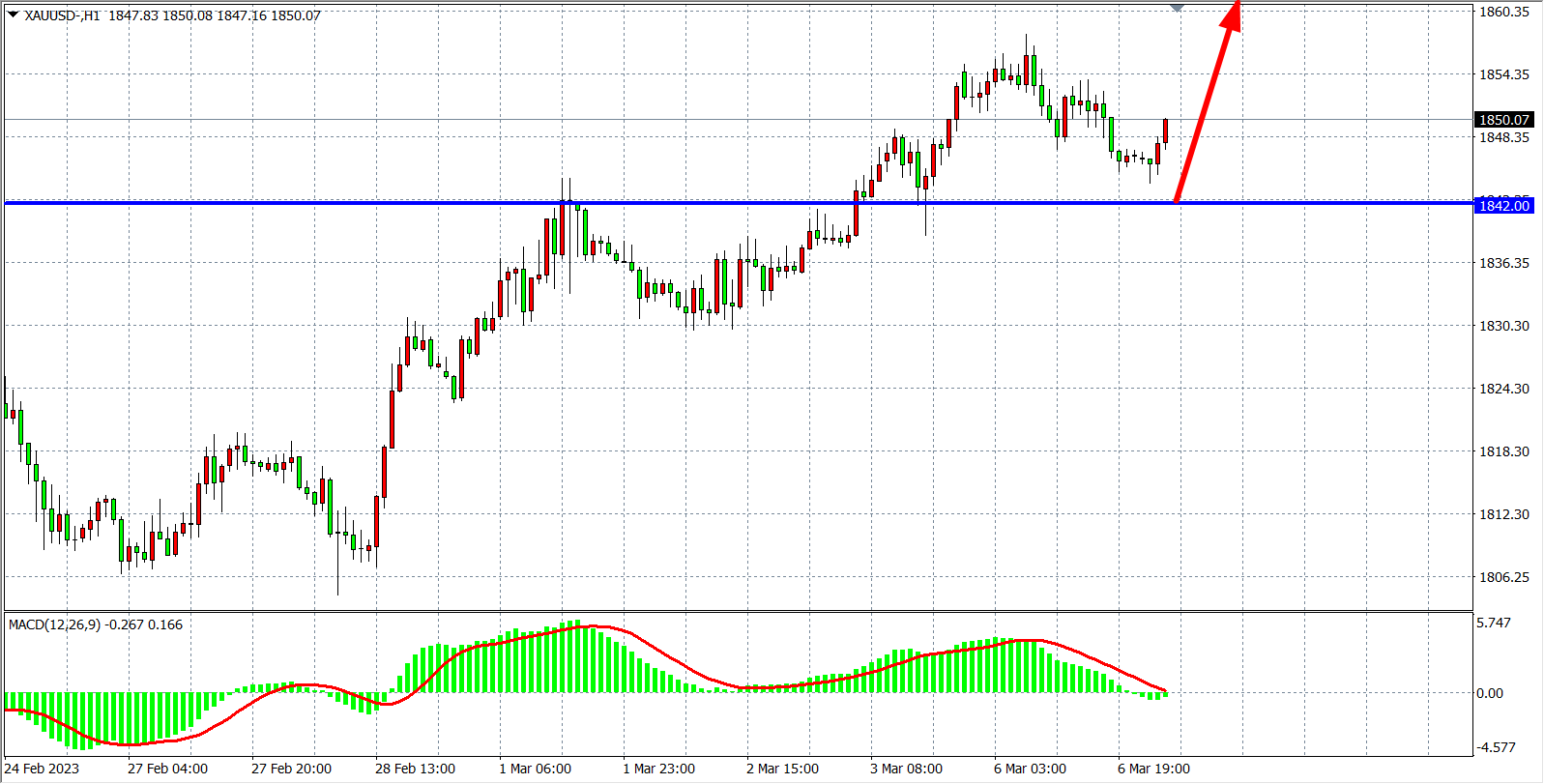This screenshot has width=1544, height=784.
Task: Click the blue 1842.00 price label
Action: coord(1504,206)
